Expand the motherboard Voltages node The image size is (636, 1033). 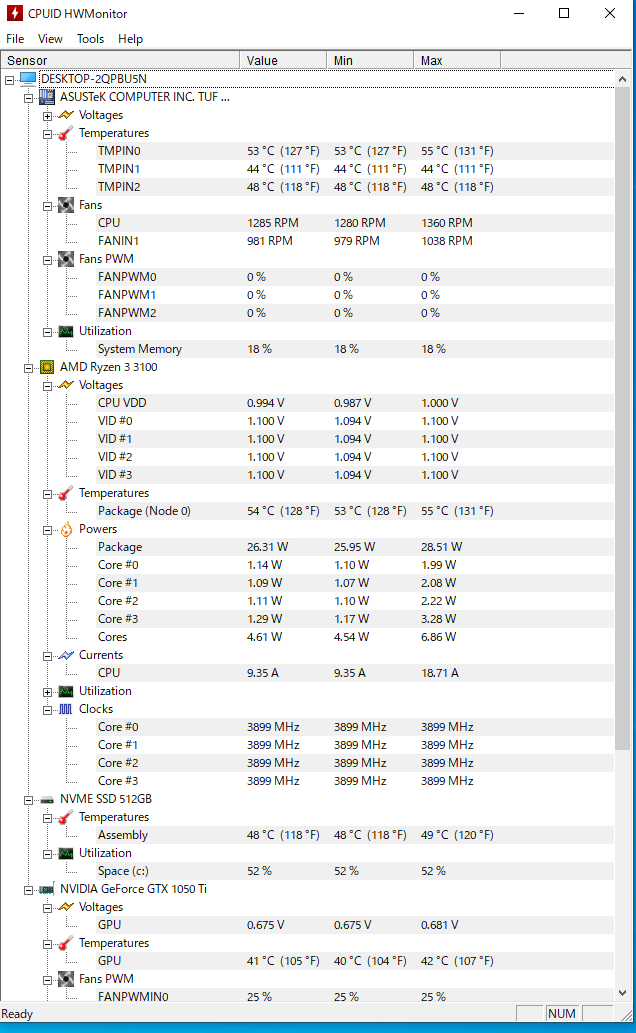(47, 115)
